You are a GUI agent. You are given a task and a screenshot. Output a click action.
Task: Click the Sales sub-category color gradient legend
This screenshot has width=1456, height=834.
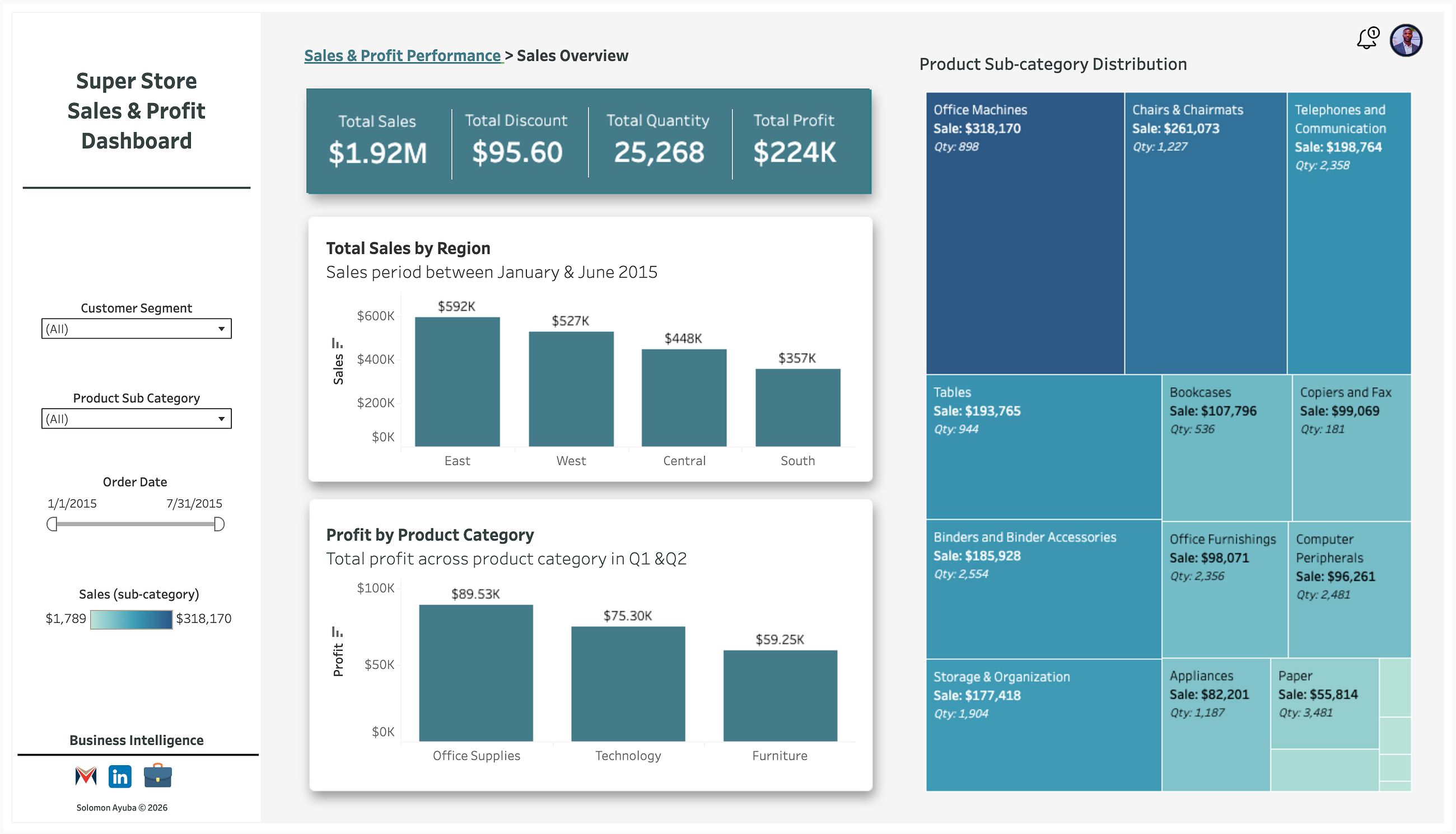coord(131,620)
